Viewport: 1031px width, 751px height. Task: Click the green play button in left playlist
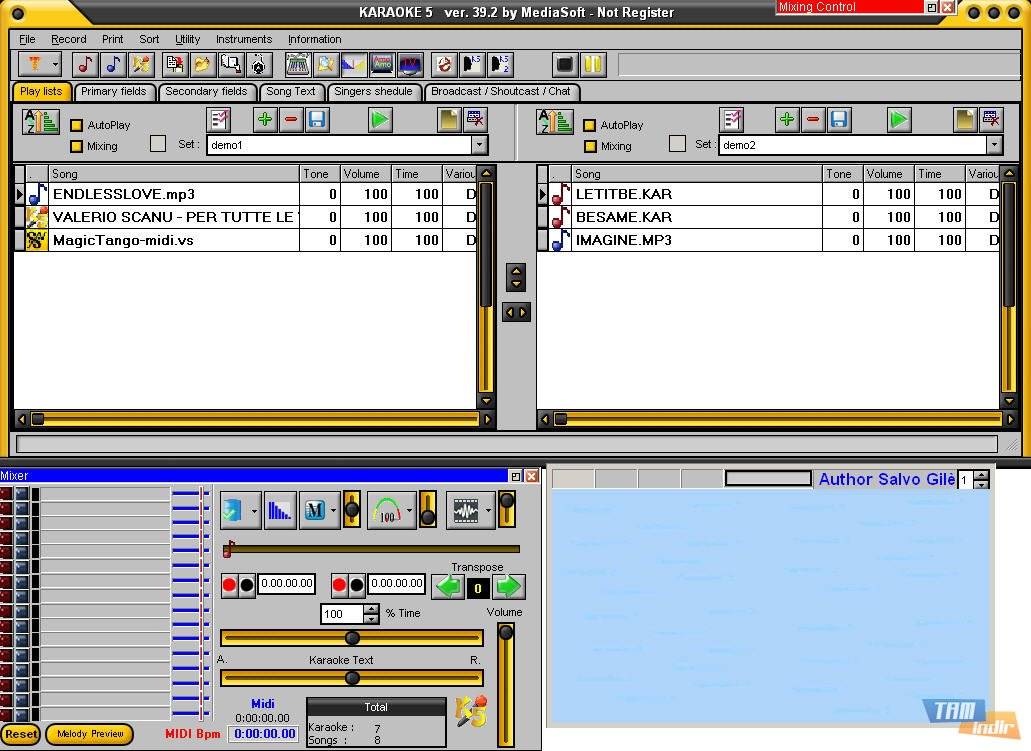point(379,120)
